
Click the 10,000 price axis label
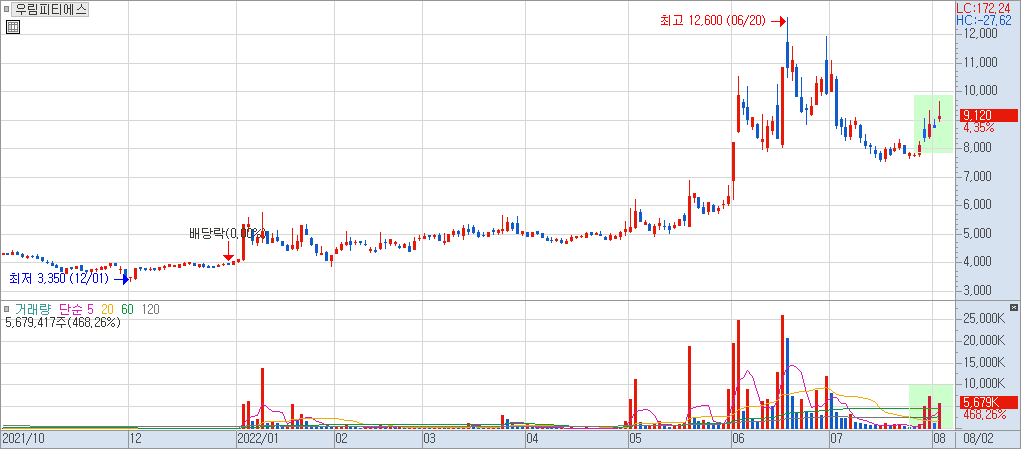pos(979,91)
